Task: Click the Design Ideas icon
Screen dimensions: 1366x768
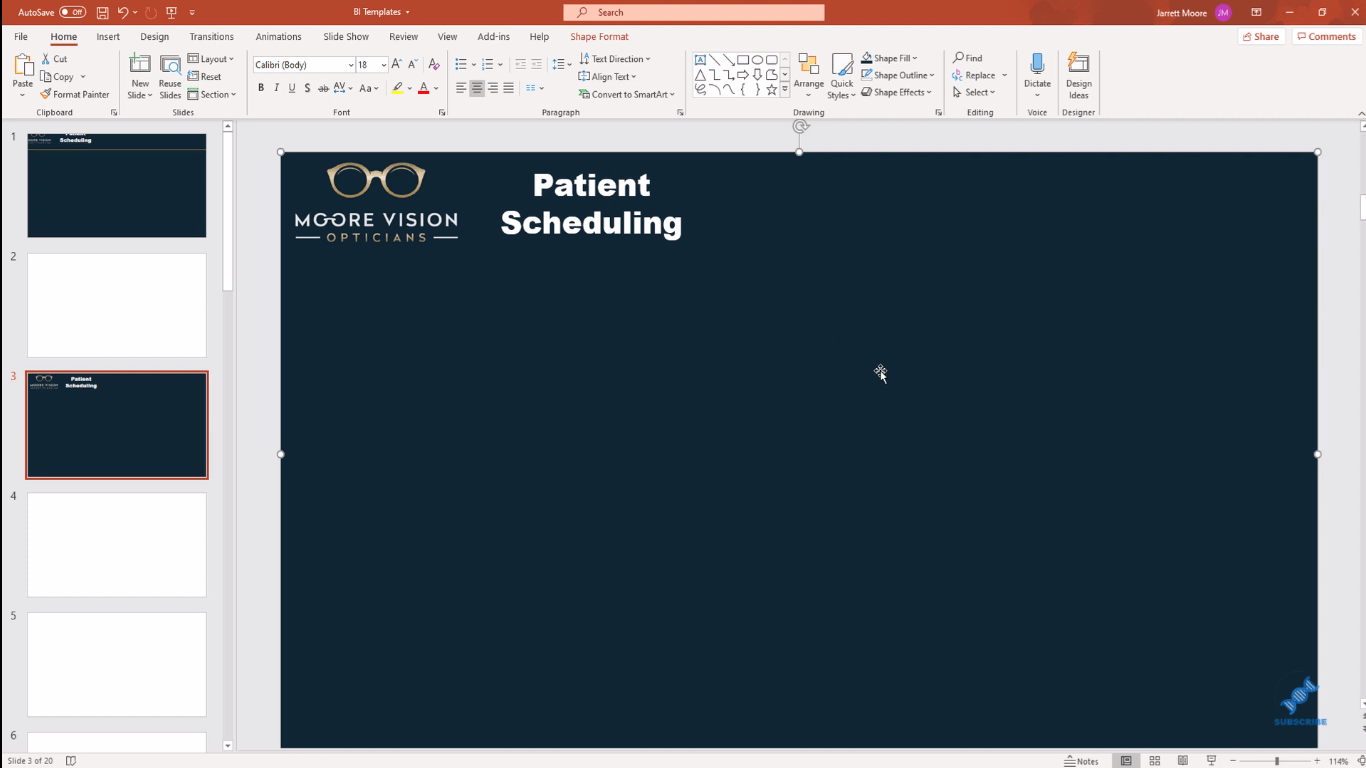Action: 1078,63
